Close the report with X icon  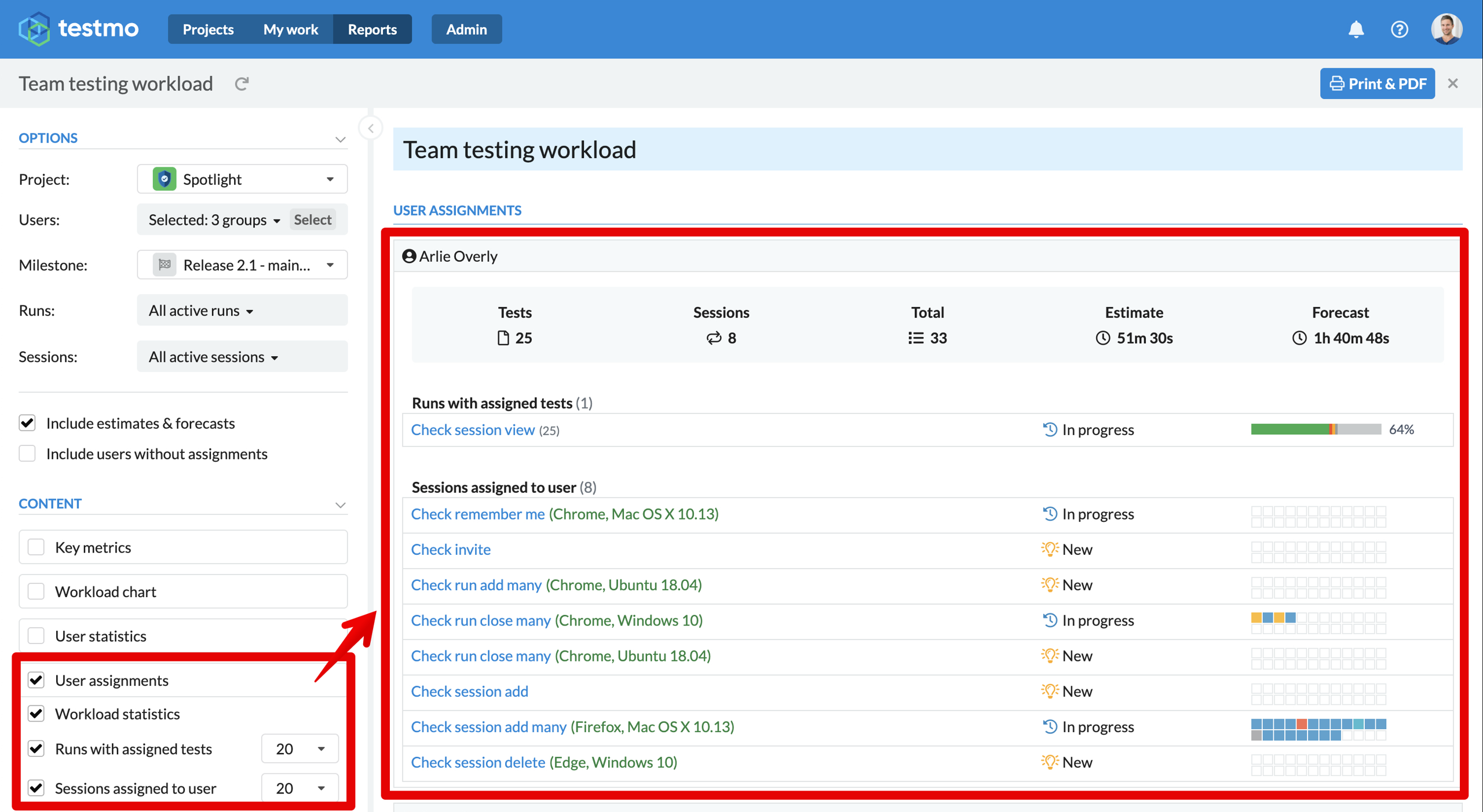click(1452, 83)
